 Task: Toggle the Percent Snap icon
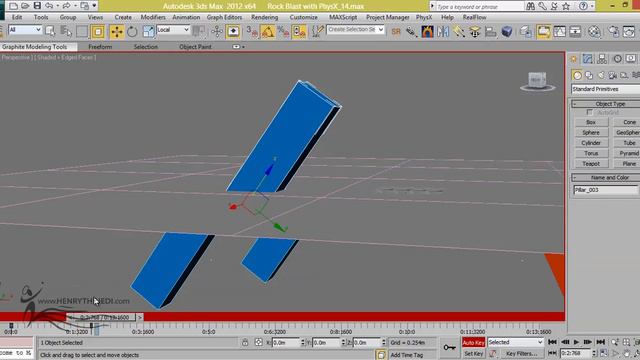[x=283, y=31]
